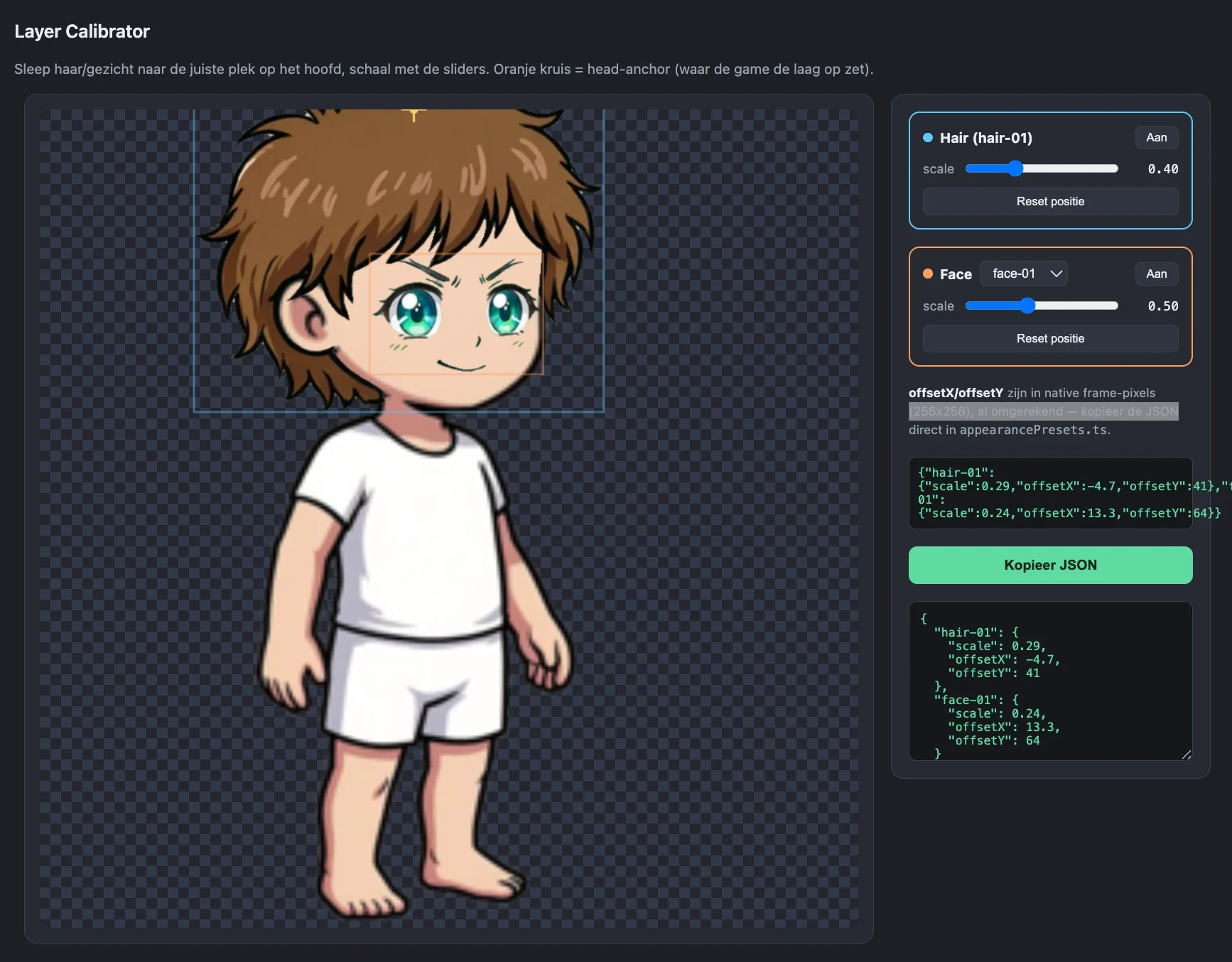Click the Layer Calibrator heading
Screen dimensions: 1232x962
point(82,31)
